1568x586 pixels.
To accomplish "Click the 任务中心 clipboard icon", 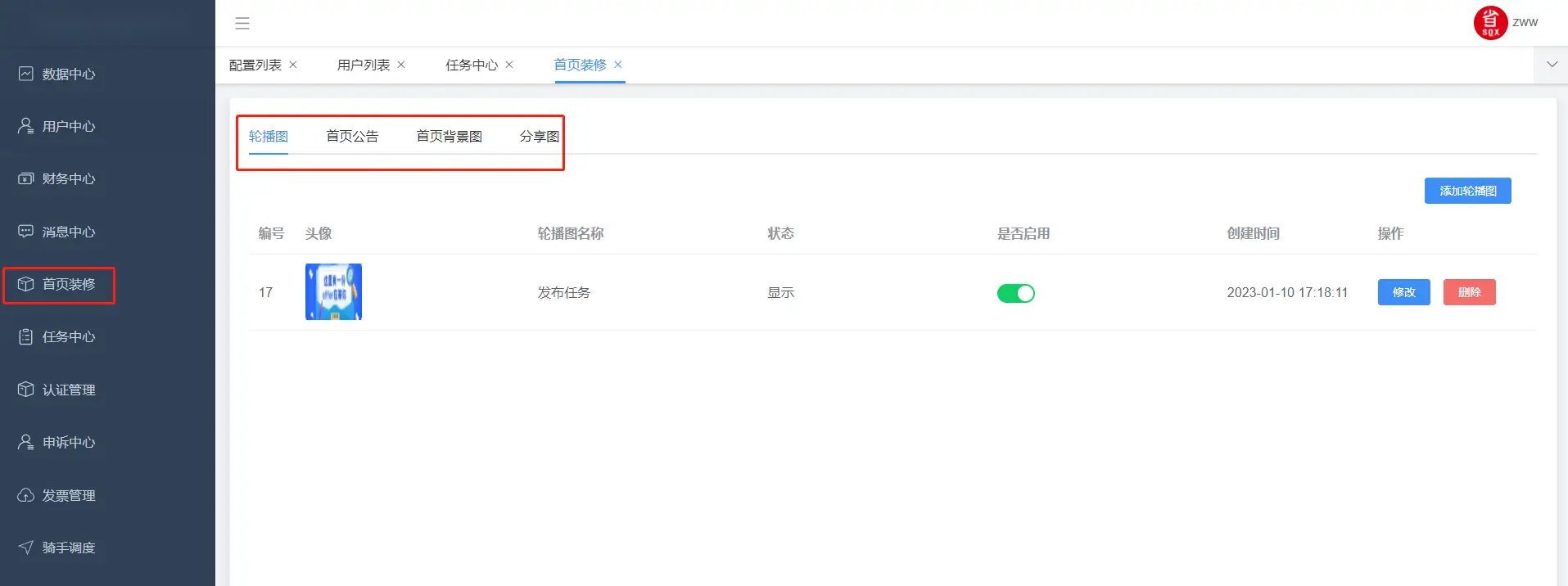I will pyautogui.click(x=26, y=336).
